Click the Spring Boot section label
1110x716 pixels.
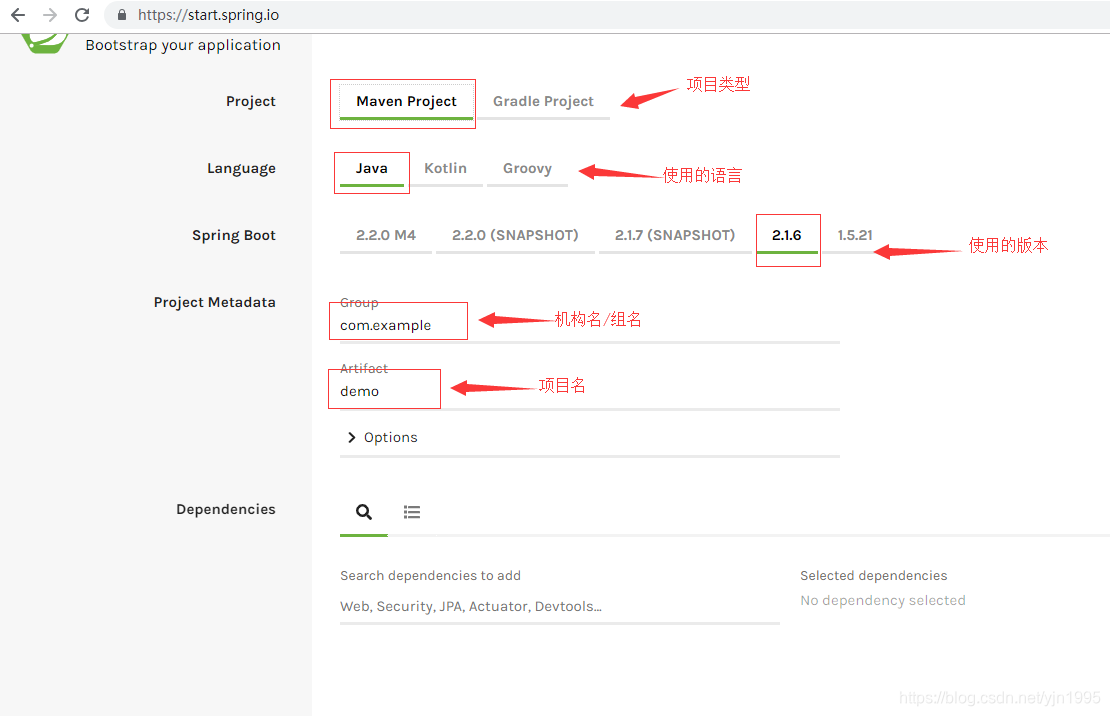[x=234, y=235]
